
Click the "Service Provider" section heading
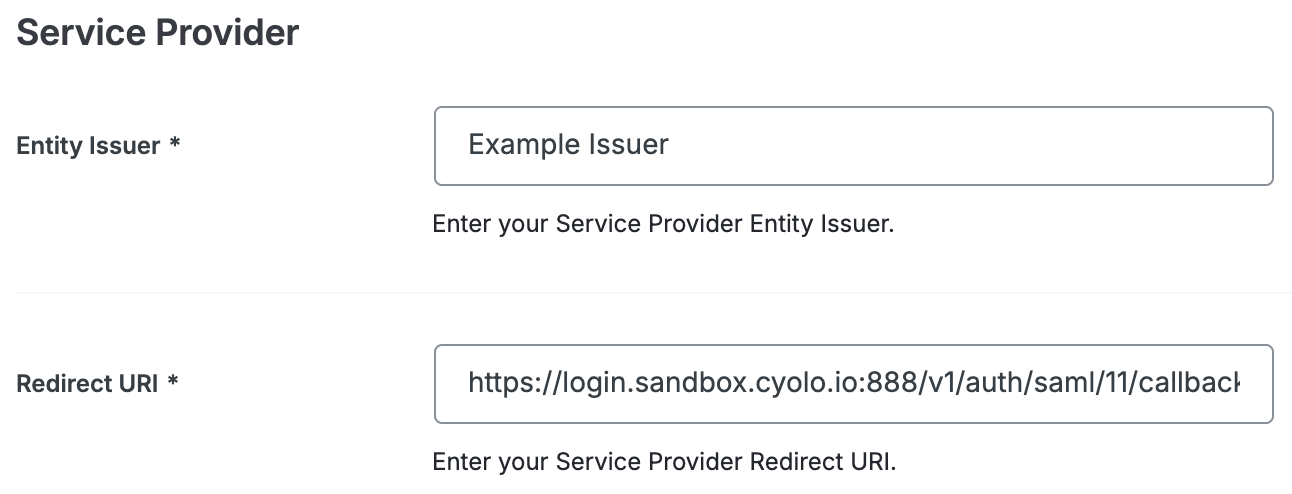pyautogui.click(x=158, y=33)
